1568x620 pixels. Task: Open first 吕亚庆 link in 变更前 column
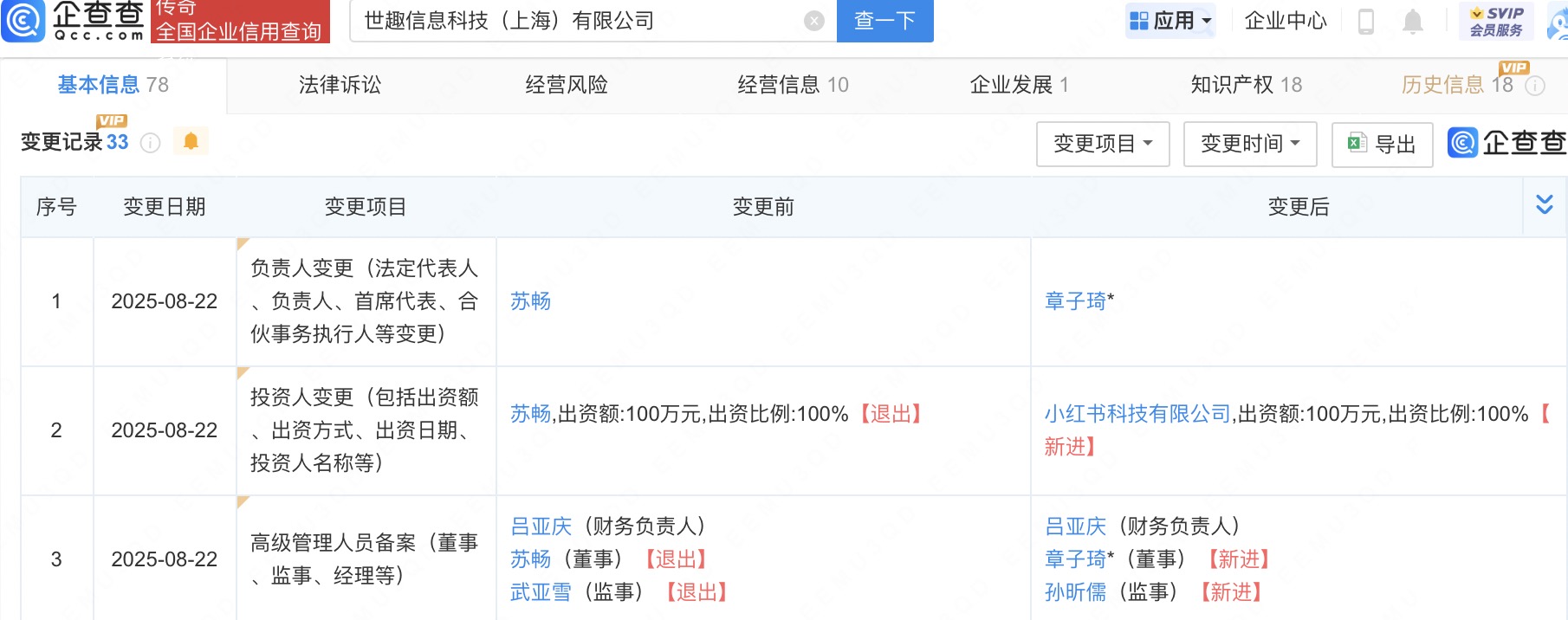(541, 526)
